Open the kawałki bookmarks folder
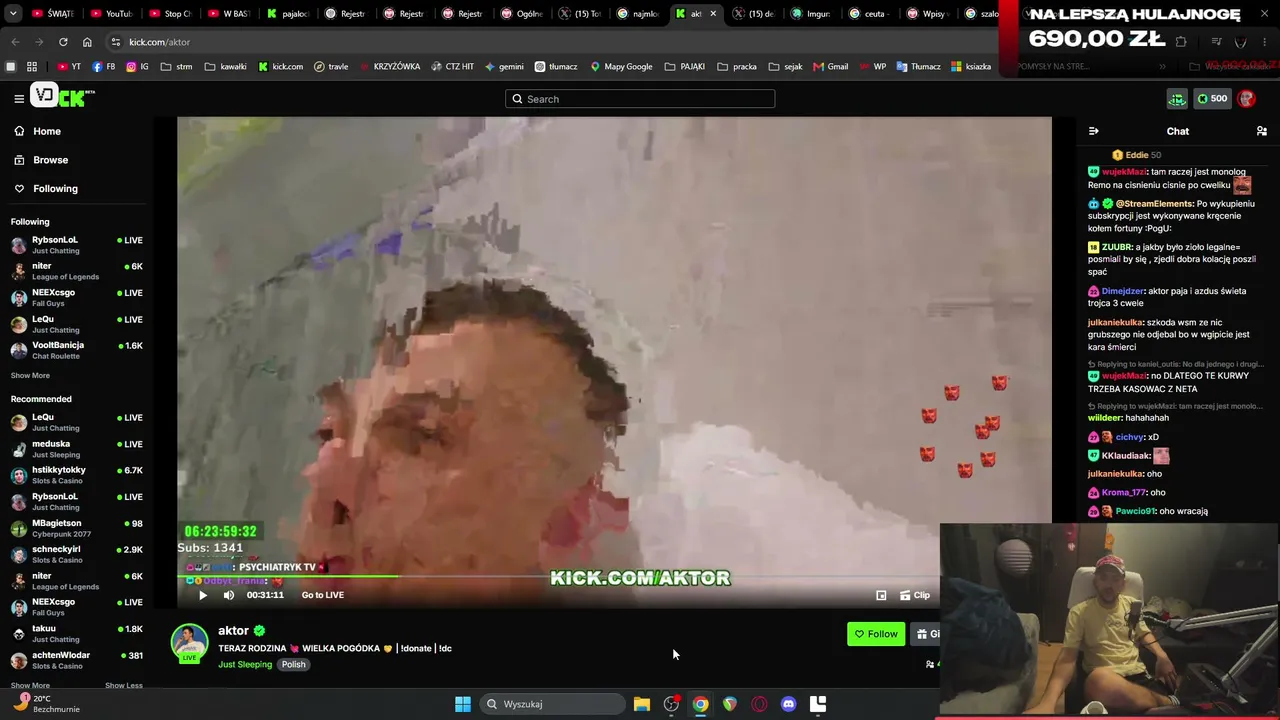The image size is (1280, 720). (x=225, y=67)
